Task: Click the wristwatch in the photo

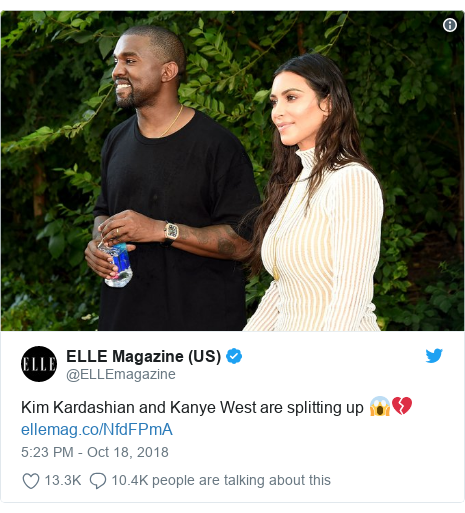Action: [x=170, y=232]
